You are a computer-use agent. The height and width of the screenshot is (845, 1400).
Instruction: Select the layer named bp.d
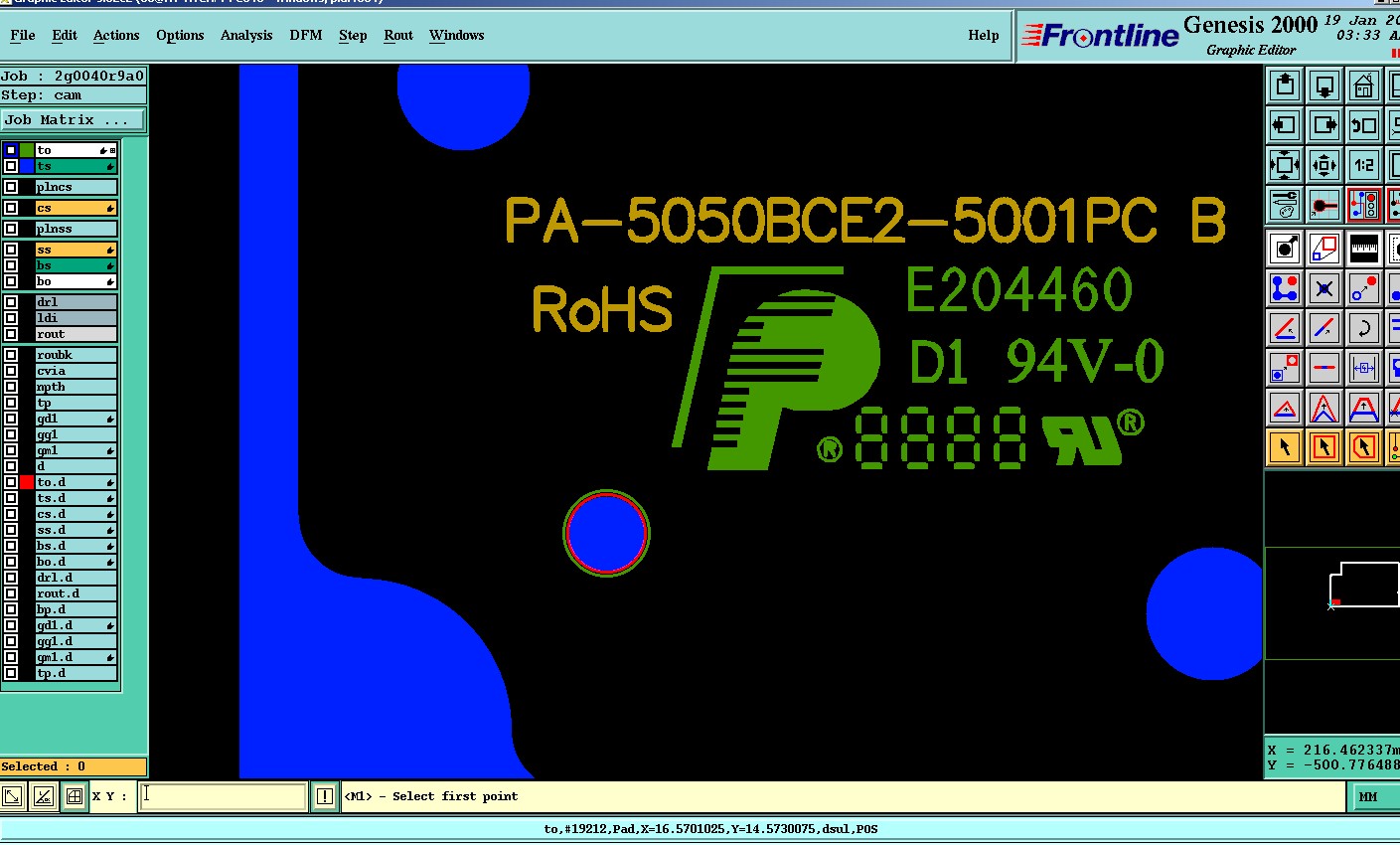point(77,609)
